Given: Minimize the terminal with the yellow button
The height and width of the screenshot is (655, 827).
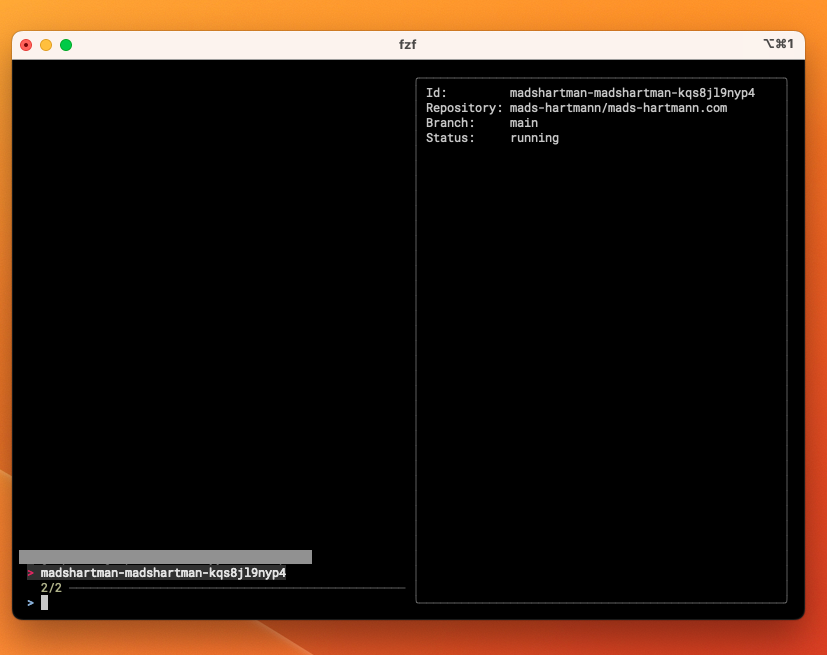Looking at the screenshot, I should coord(46,45).
